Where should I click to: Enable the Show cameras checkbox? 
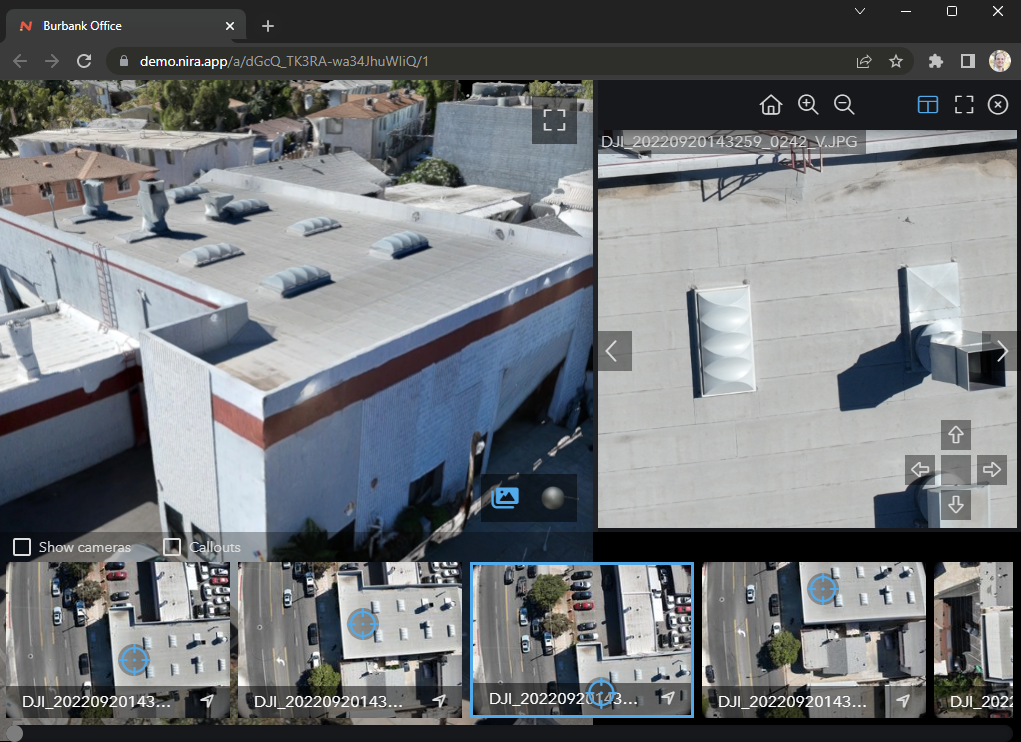click(x=22, y=547)
